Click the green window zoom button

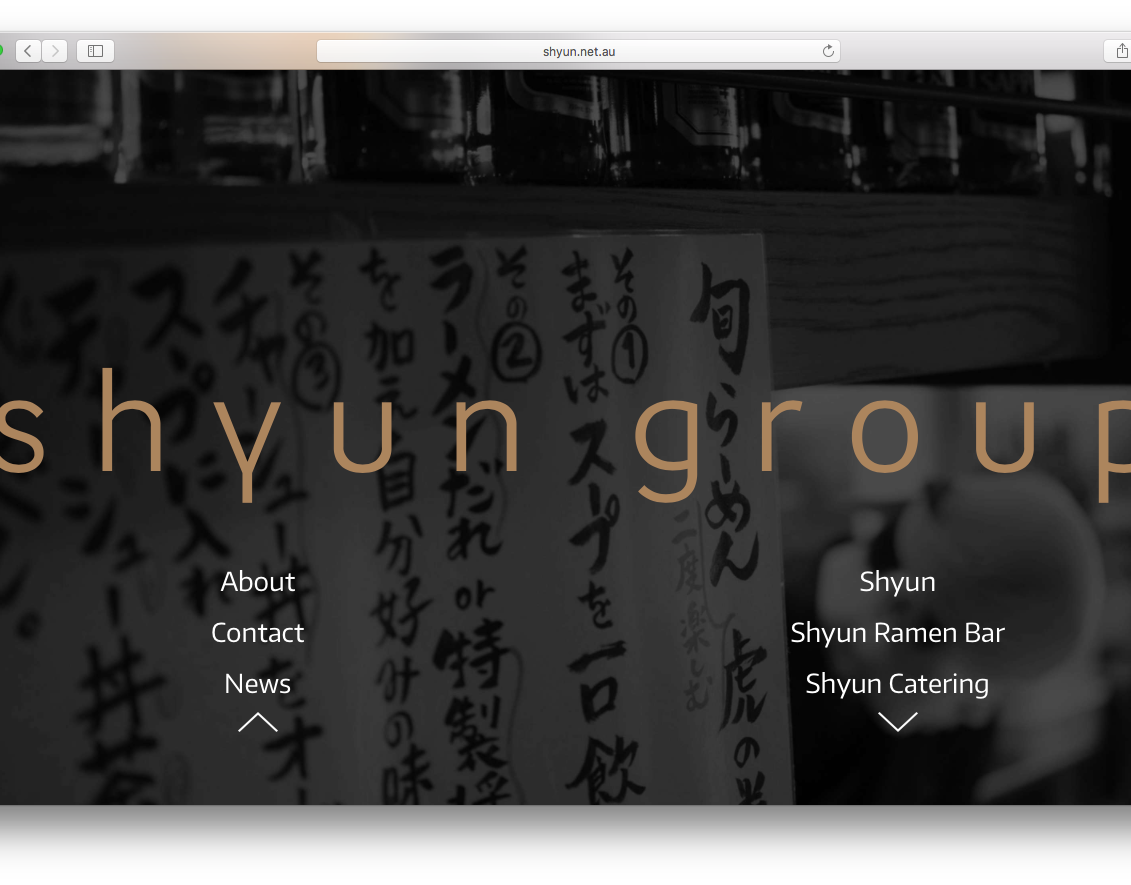point(0,50)
